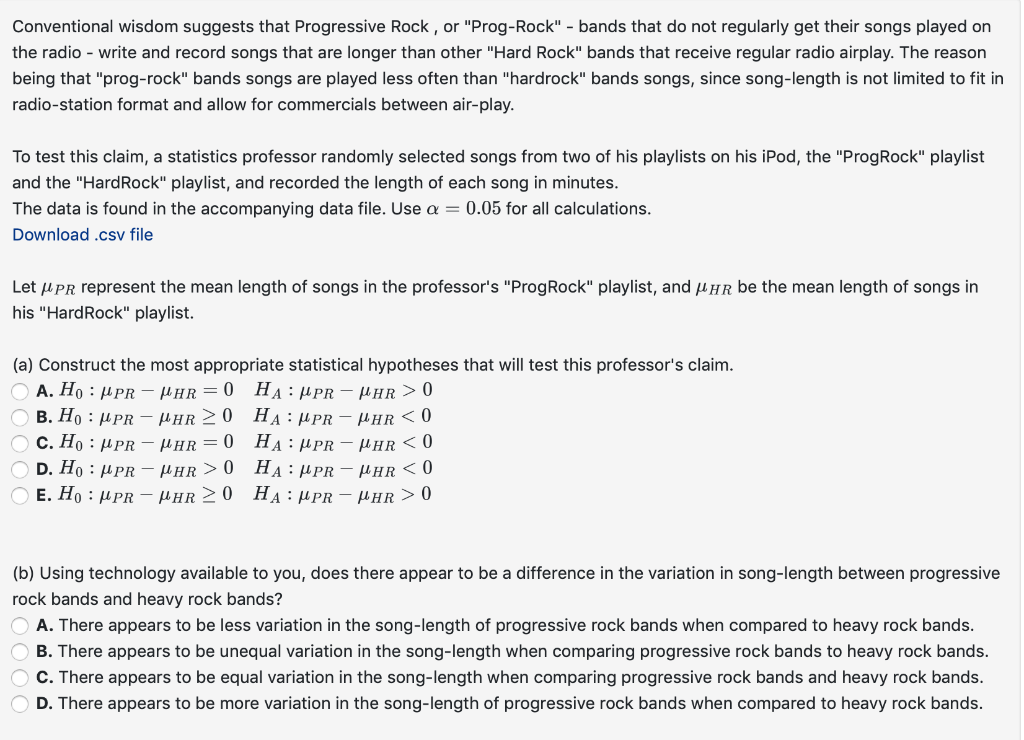Choose the hypothesis with HA: μPR − μHR > 0
This screenshot has height=740, width=1024.
click(x=19, y=391)
